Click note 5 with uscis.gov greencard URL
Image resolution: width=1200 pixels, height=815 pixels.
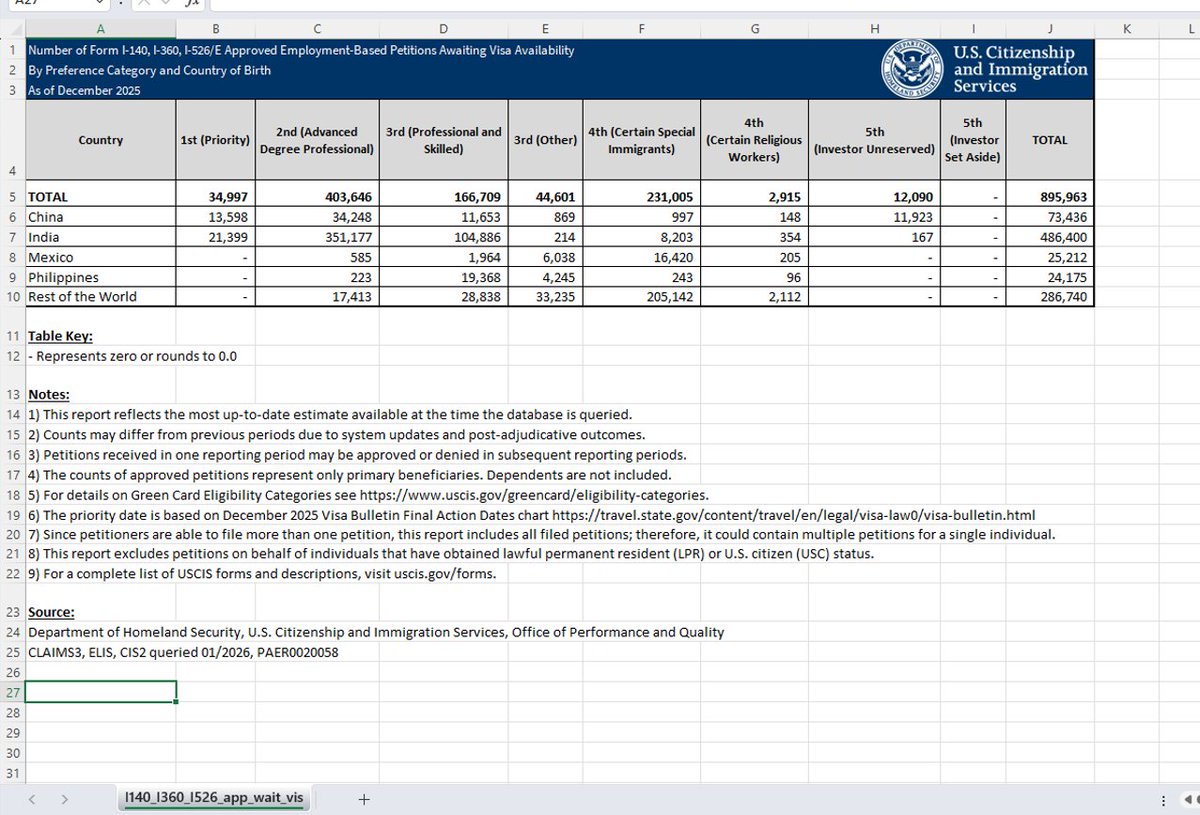(369, 495)
